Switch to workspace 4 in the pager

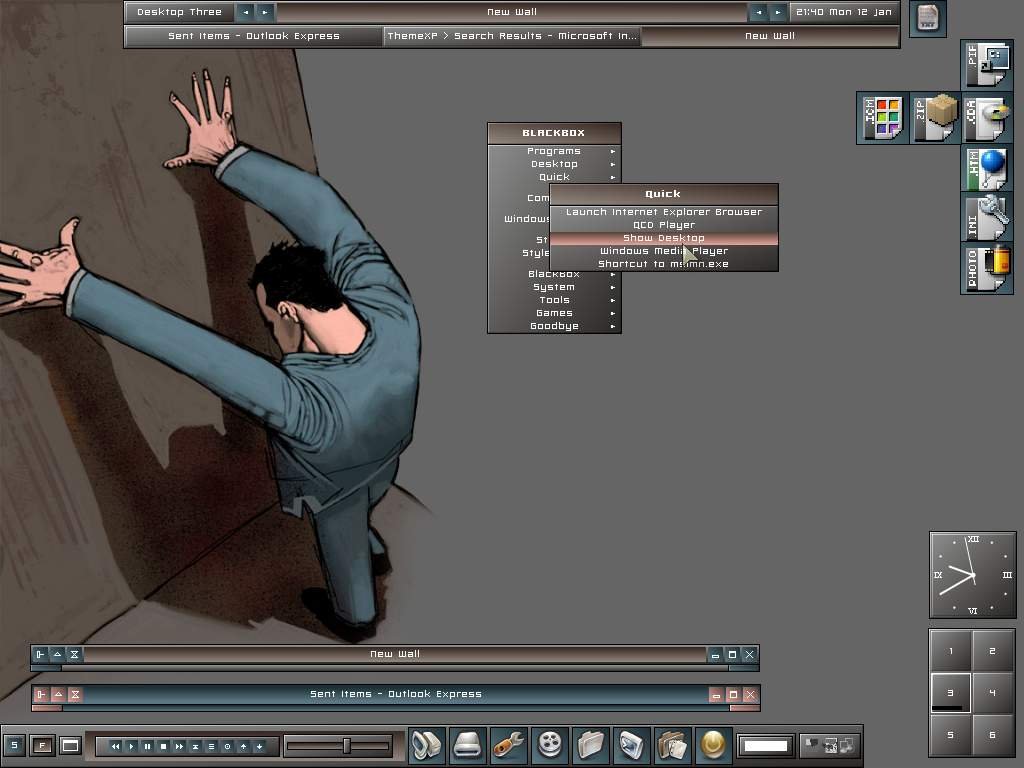[993, 693]
